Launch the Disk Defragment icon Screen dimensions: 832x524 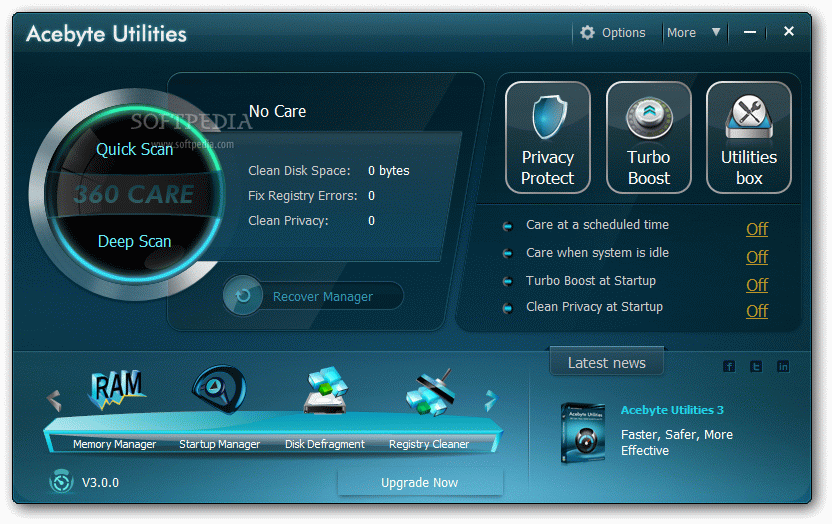pyautogui.click(x=325, y=390)
